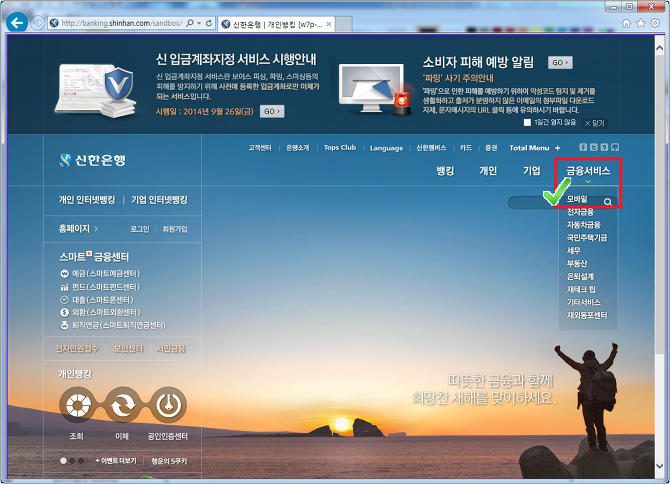Open the third social icon in header
The image size is (670, 484).
604,147
